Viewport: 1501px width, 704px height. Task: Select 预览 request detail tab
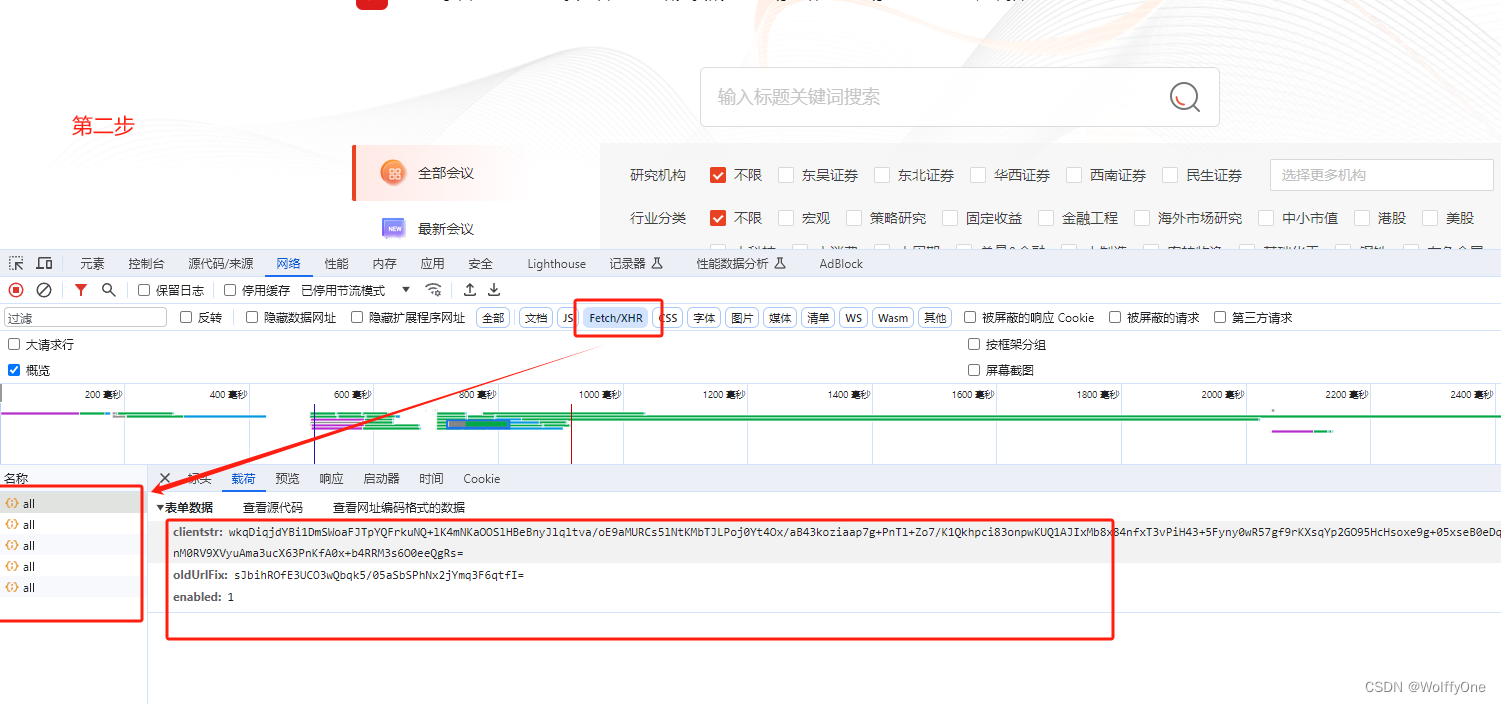tap(287, 479)
